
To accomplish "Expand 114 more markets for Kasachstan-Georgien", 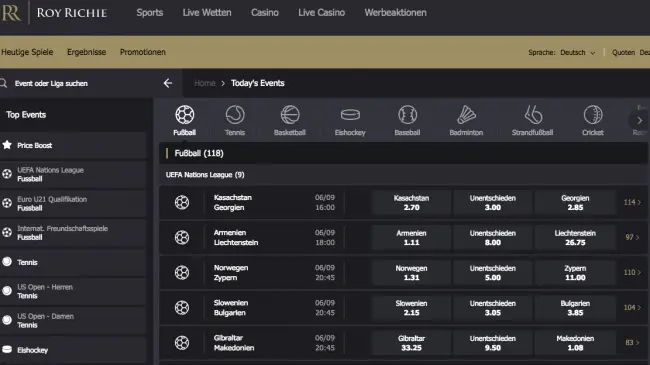I will pyautogui.click(x=632, y=202).
